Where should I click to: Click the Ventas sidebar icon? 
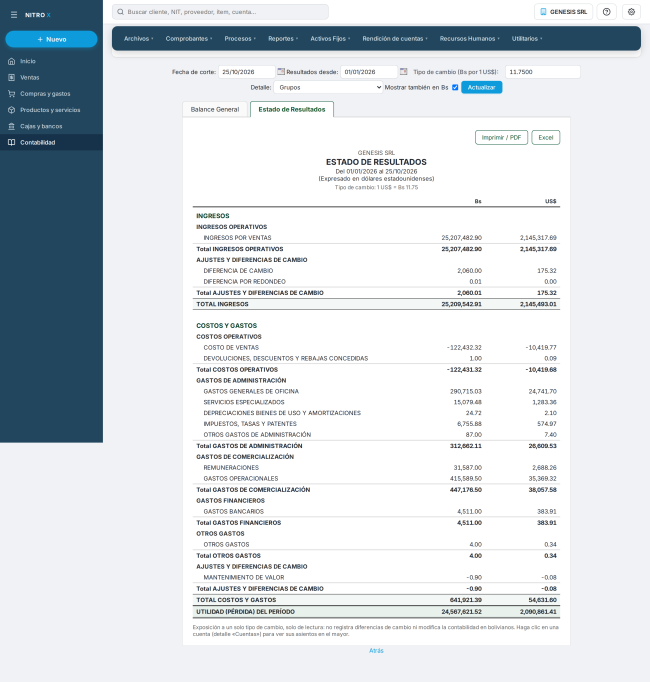12,77
